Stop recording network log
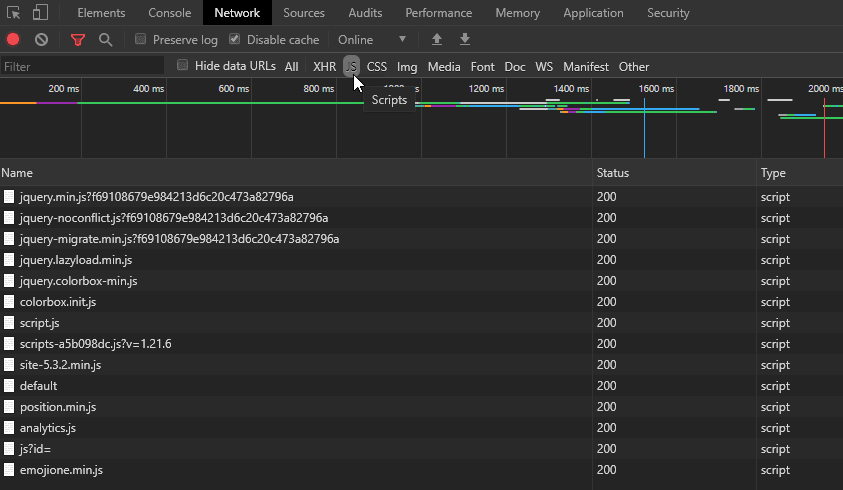The height and width of the screenshot is (490, 843). (13, 40)
